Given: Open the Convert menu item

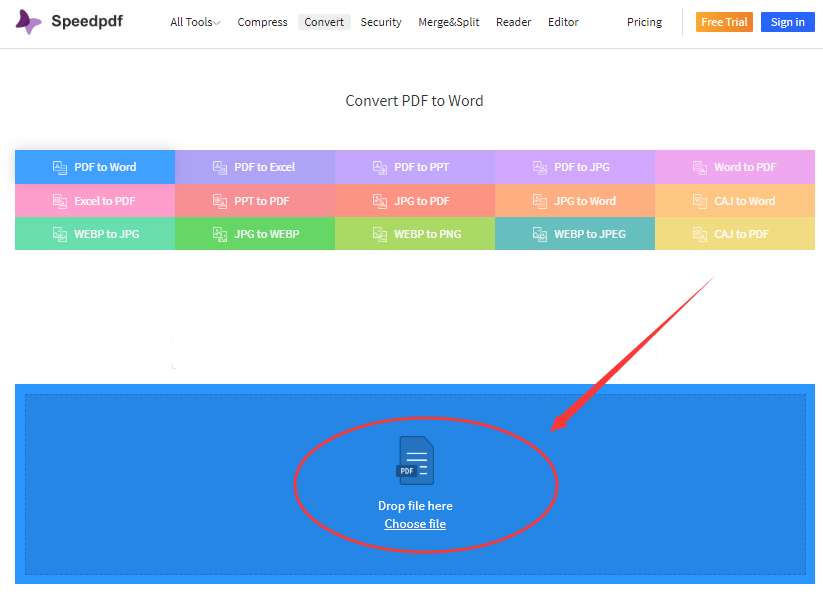Looking at the screenshot, I should point(324,22).
